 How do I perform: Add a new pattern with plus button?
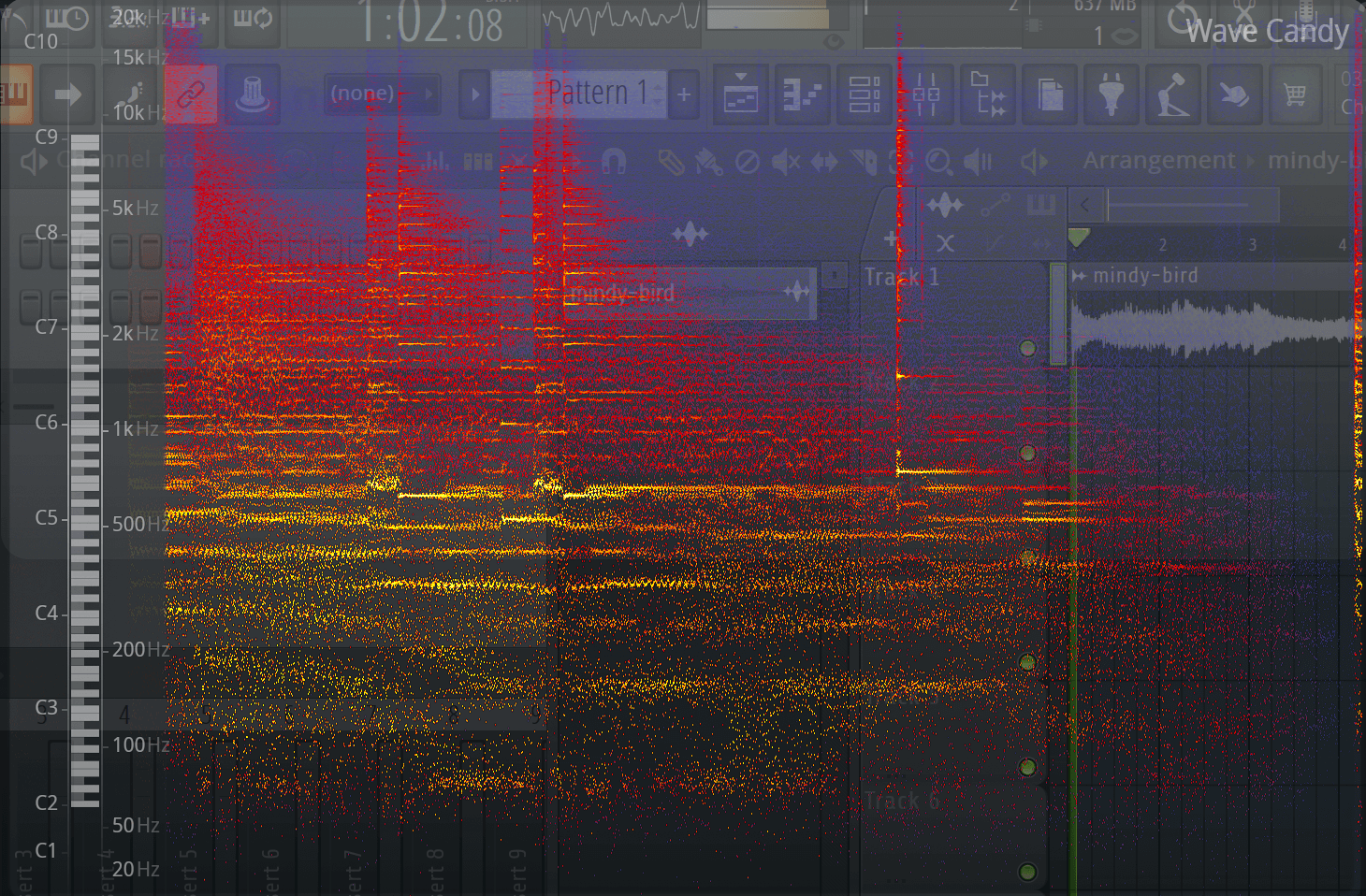[x=684, y=94]
